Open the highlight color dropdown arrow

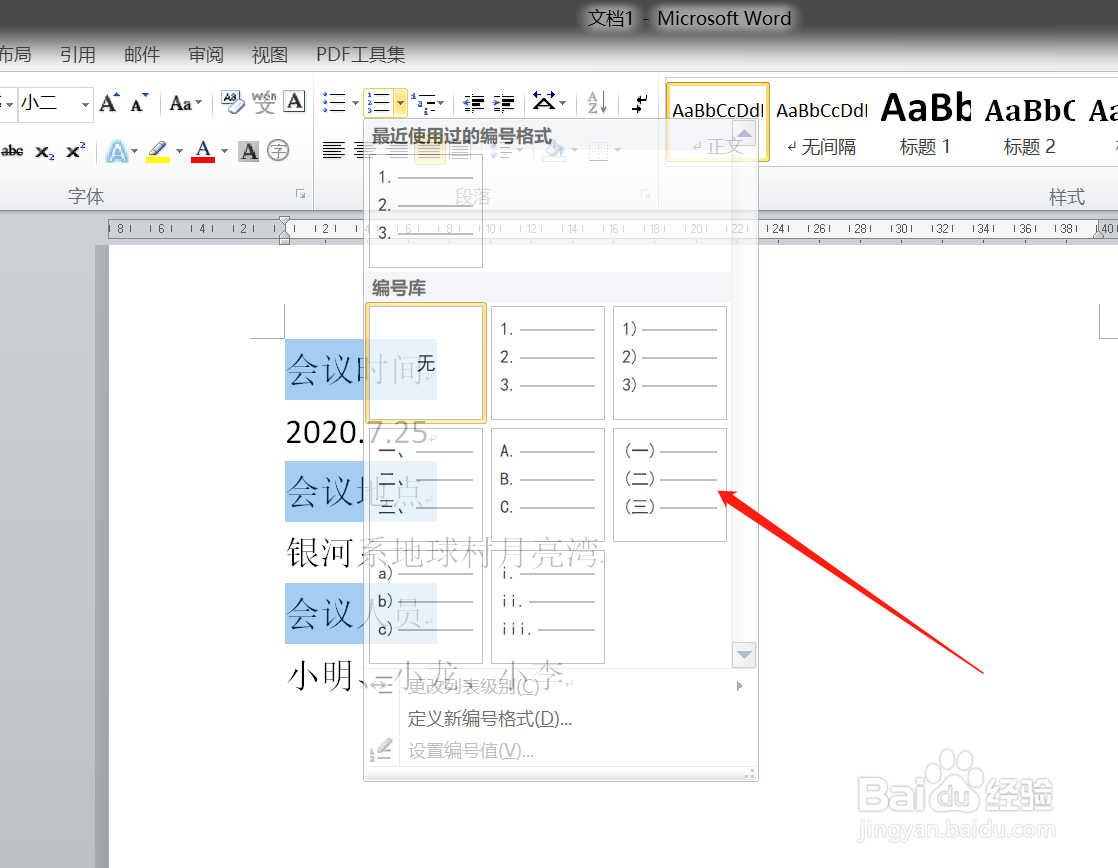pos(179,151)
